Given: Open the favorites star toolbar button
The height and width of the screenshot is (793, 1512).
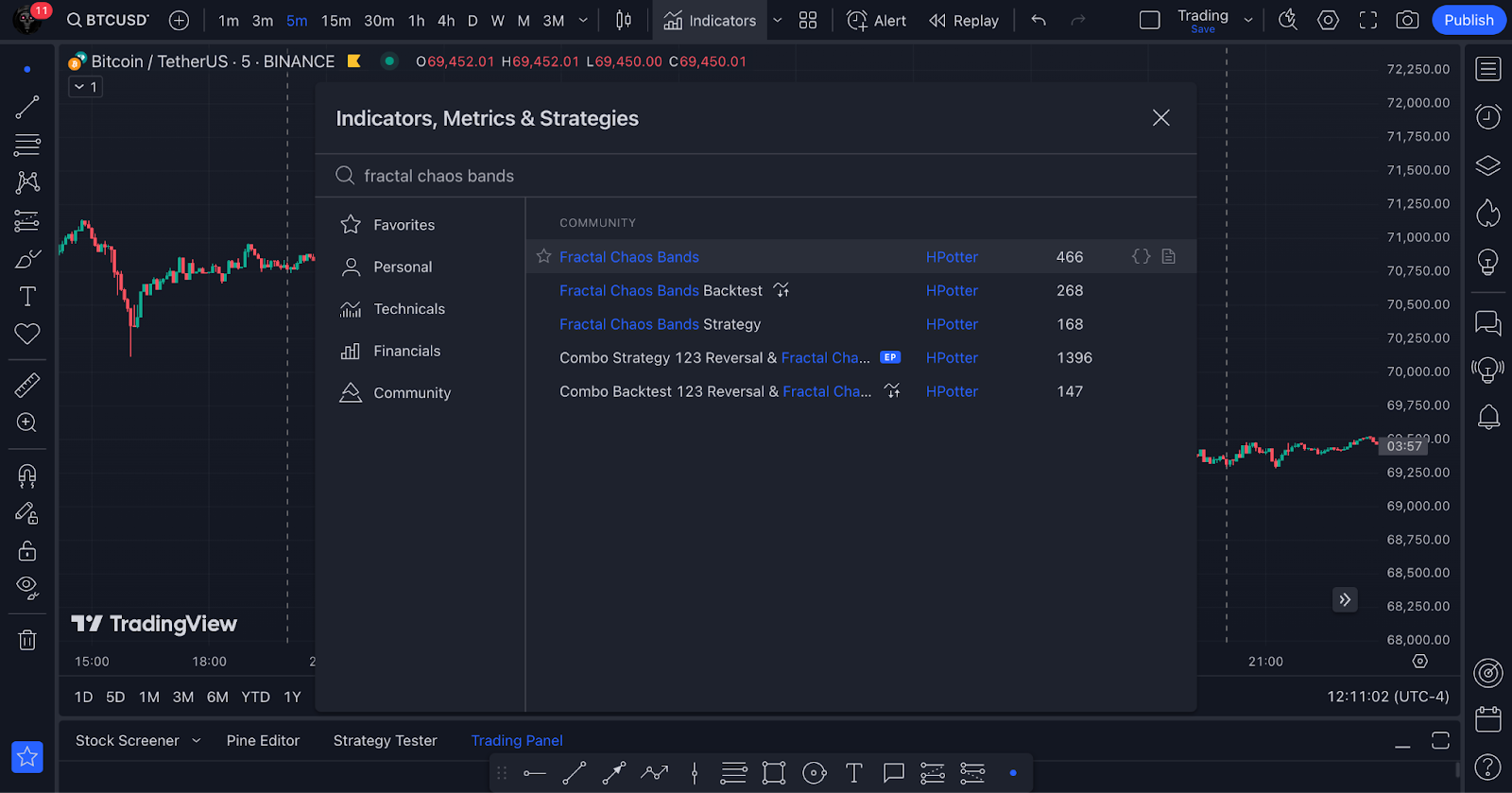Looking at the screenshot, I should 27,756.
